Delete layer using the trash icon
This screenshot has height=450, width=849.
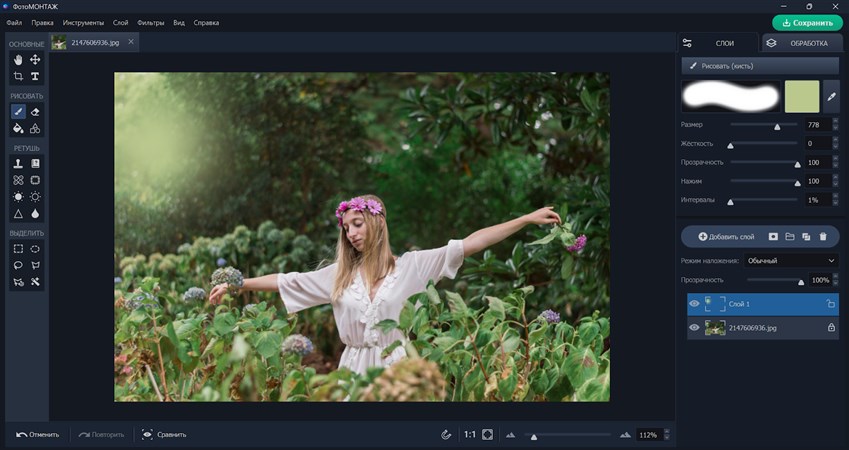coord(823,236)
